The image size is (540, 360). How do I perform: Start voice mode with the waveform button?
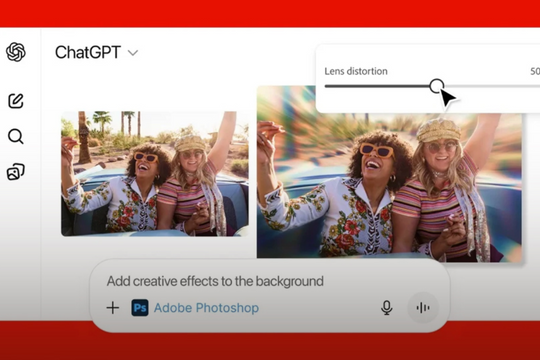[x=423, y=308]
